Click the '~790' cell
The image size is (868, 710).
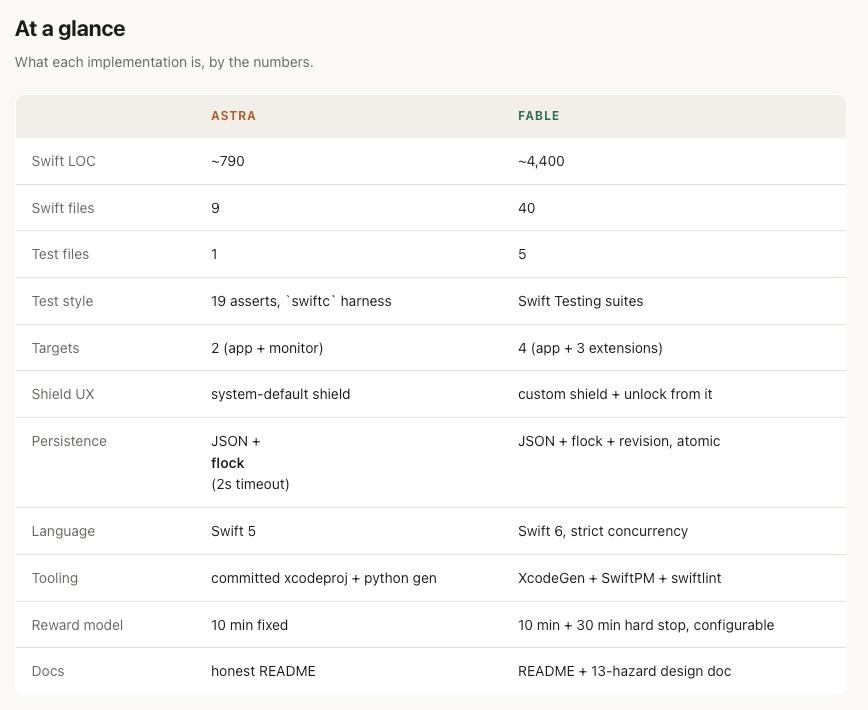tap(228, 161)
